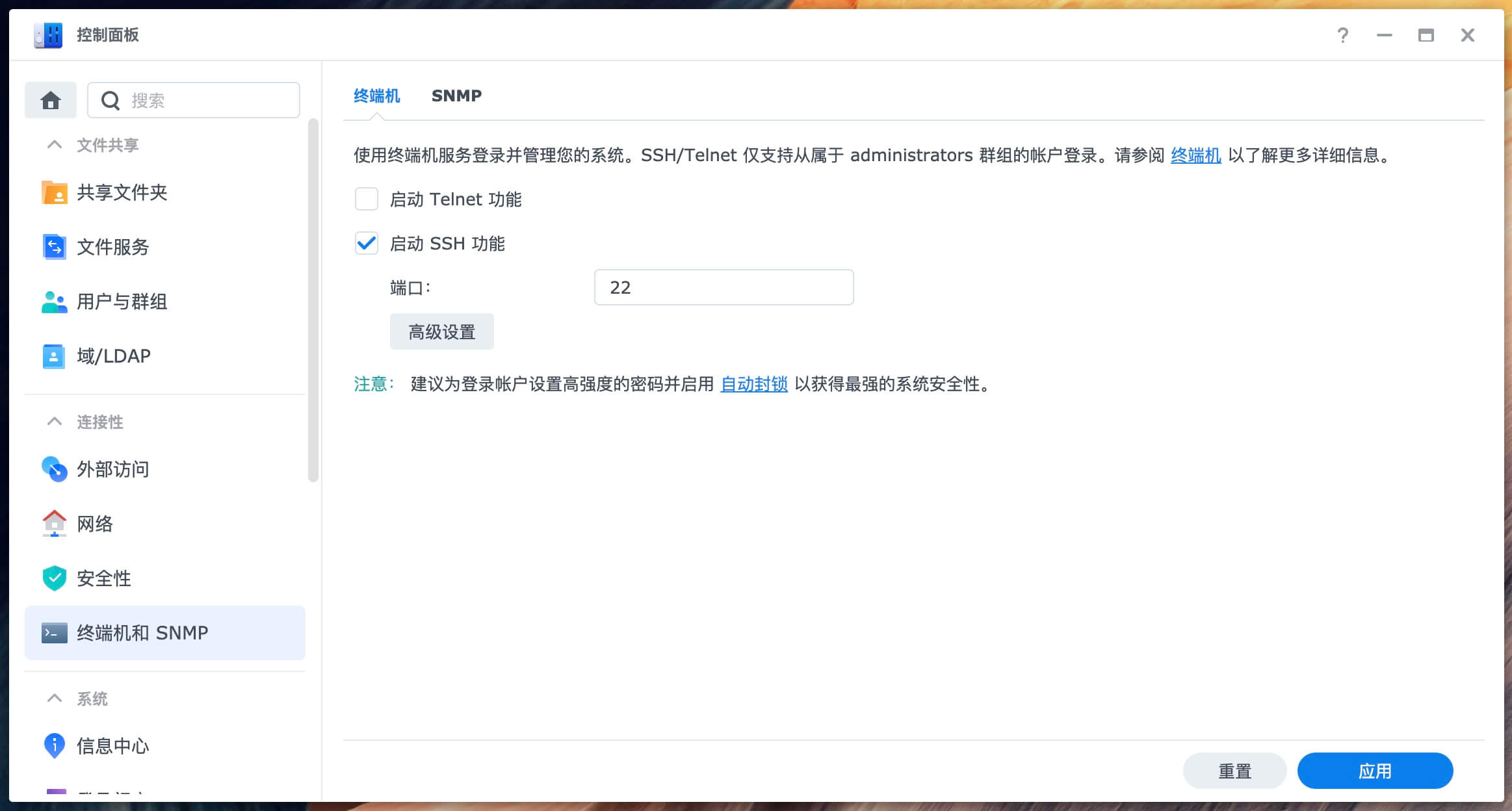Open the Domain/LDAP icon

pyautogui.click(x=55, y=356)
